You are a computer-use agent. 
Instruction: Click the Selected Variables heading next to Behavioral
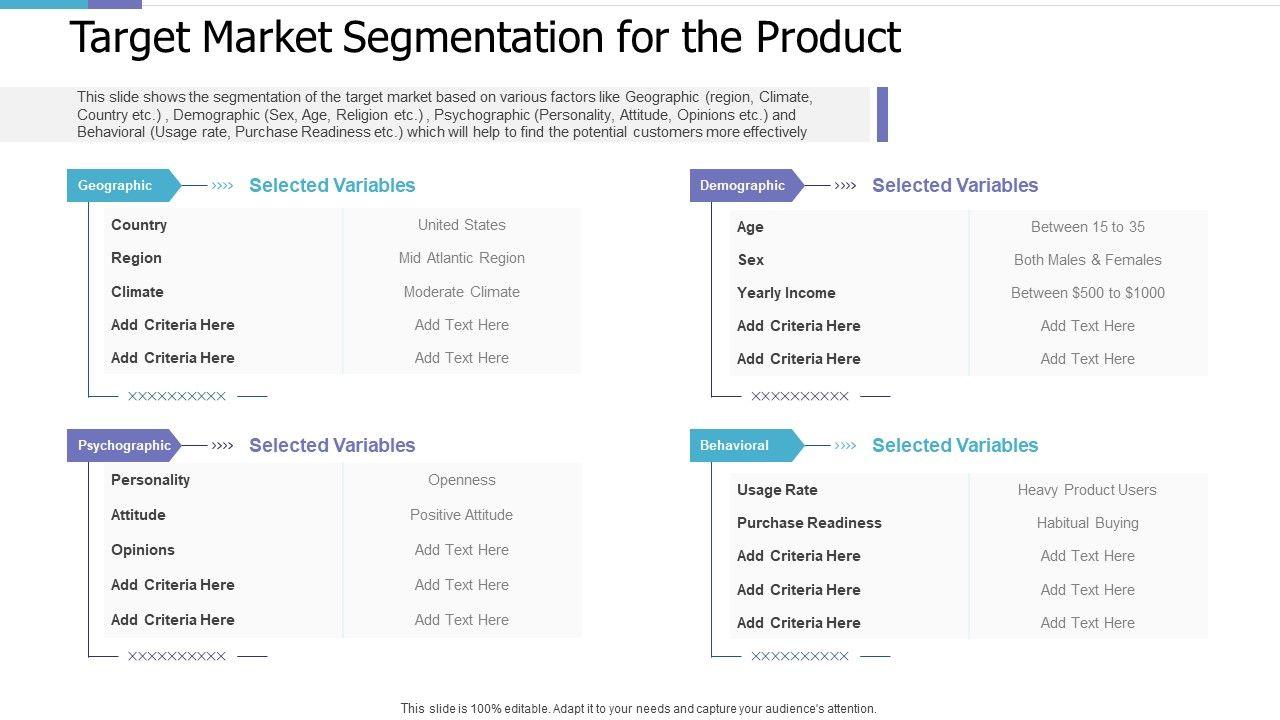coord(955,446)
